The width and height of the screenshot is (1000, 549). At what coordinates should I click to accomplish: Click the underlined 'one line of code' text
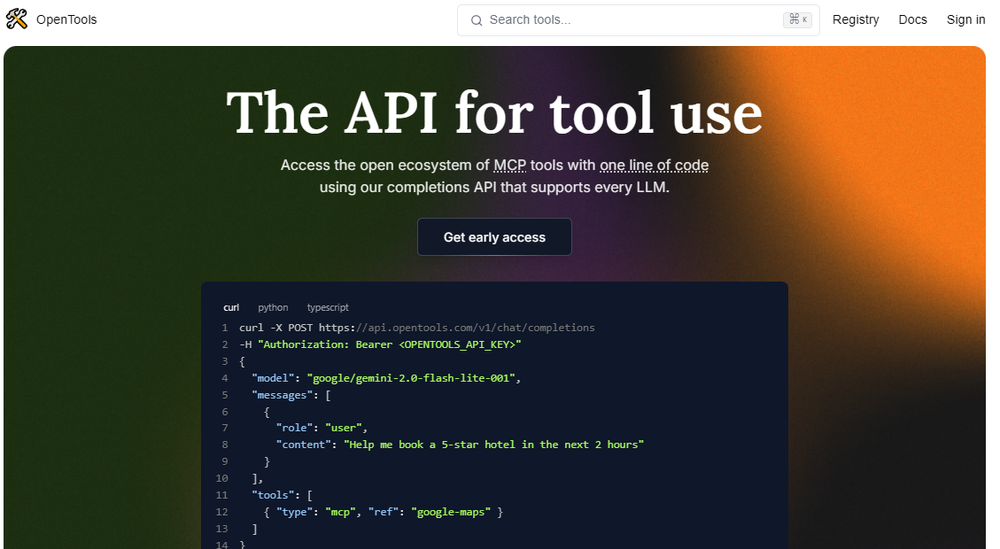pyautogui.click(x=654, y=165)
